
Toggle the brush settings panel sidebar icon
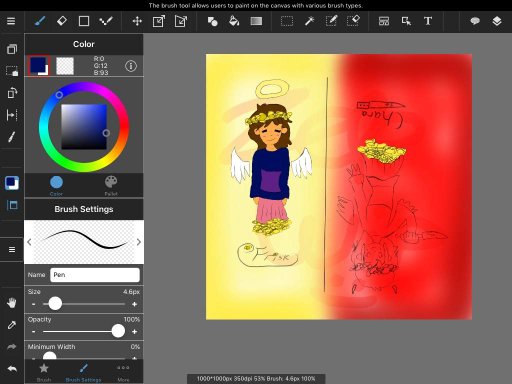pos(12,205)
